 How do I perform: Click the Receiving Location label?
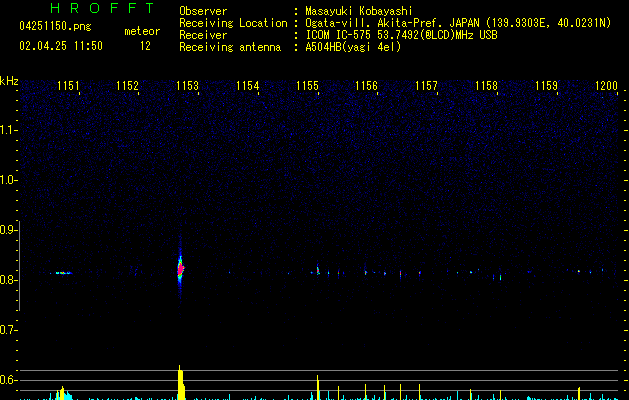233,23
